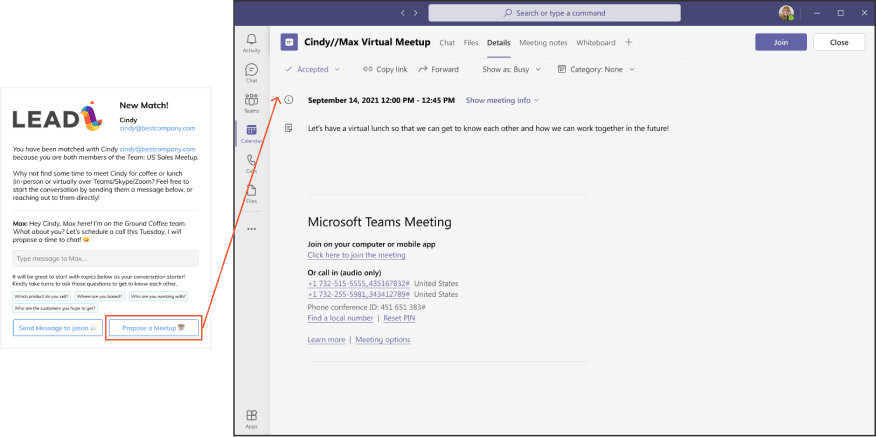Show more apps via sidebar ellipsis

[251, 229]
